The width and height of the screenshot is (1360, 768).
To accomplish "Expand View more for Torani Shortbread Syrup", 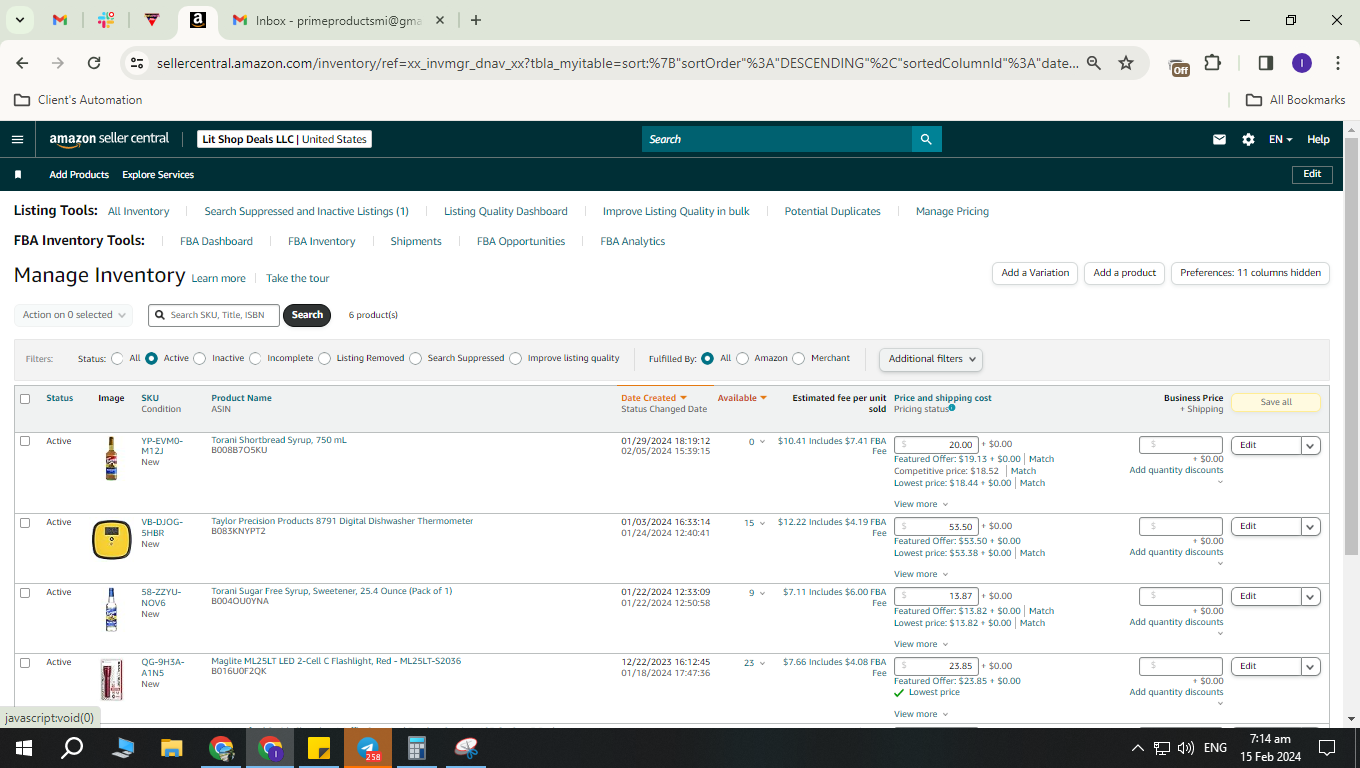I will click(x=920, y=505).
